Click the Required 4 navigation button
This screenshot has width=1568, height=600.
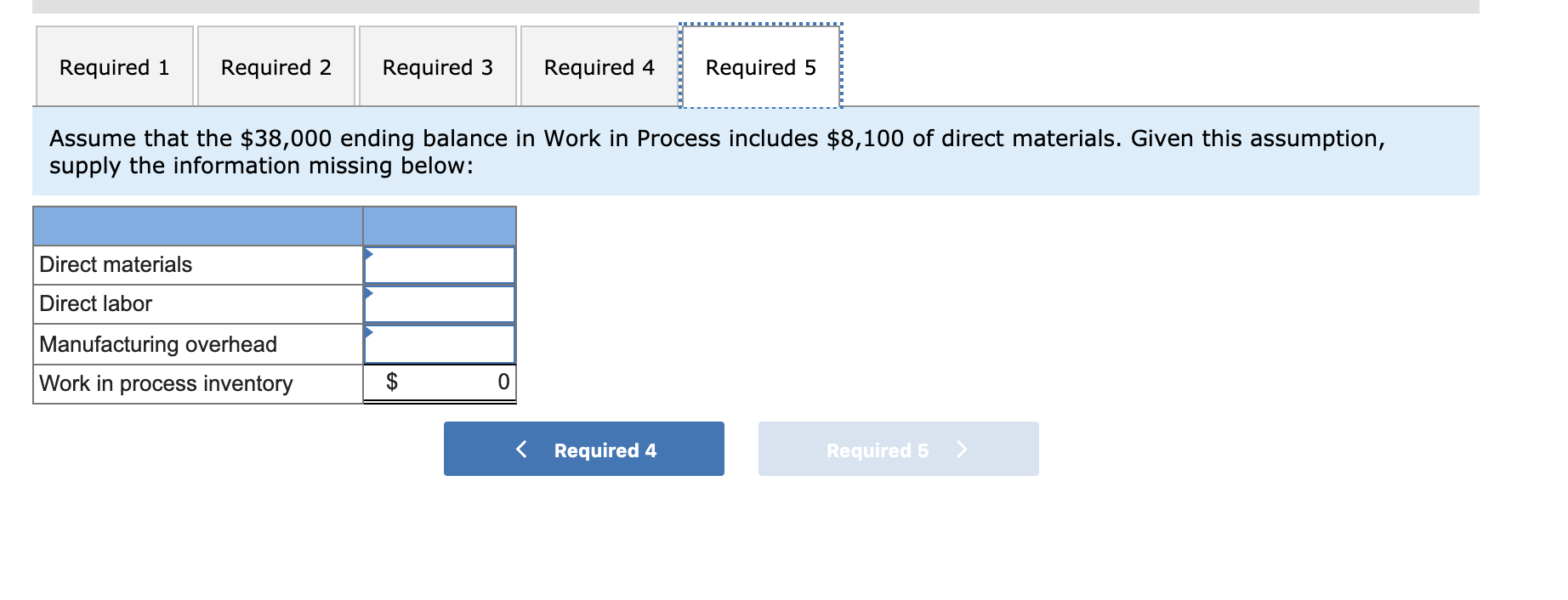(583, 450)
